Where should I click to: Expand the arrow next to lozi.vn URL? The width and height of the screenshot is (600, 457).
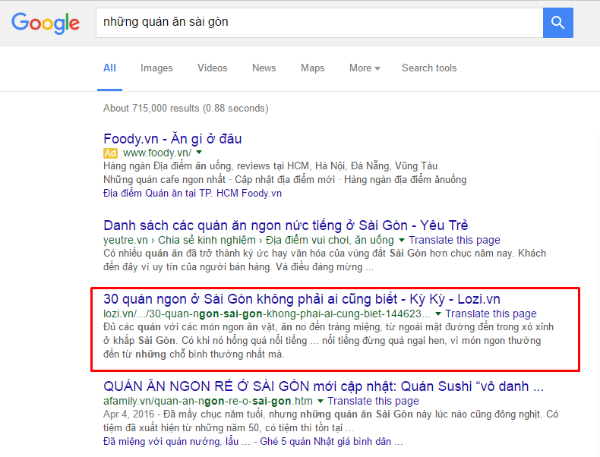[438, 314]
